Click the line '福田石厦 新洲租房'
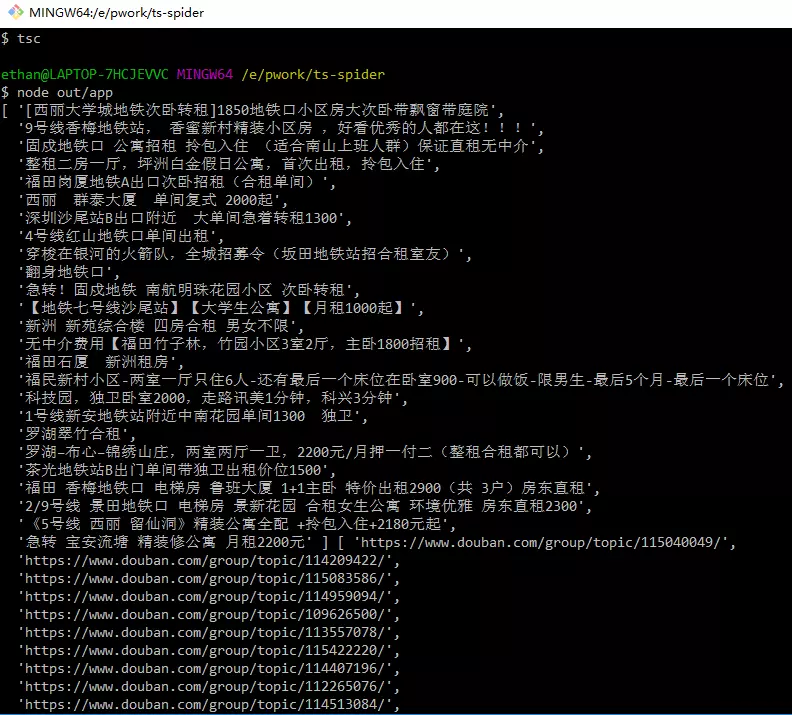 click(101, 363)
